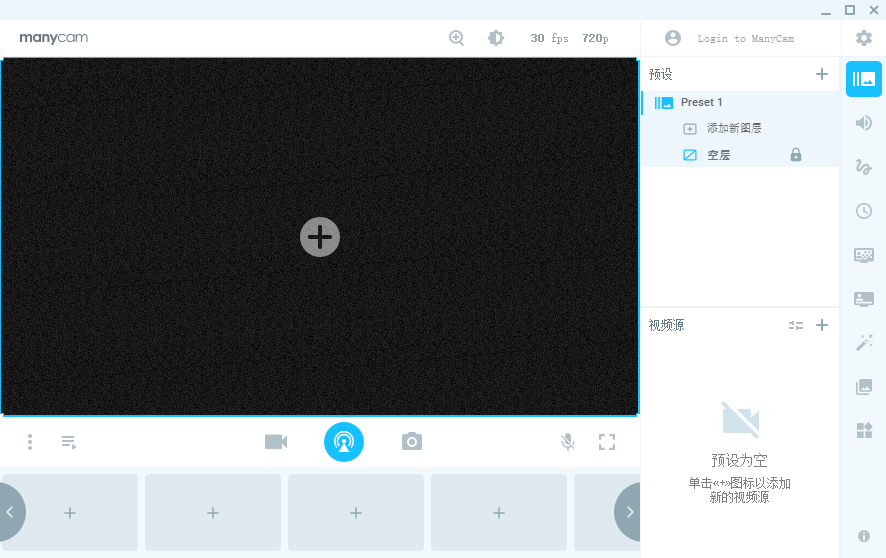886x558 pixels.
Task: Click the third empty source slot plus
Action: tap(356, 513)
